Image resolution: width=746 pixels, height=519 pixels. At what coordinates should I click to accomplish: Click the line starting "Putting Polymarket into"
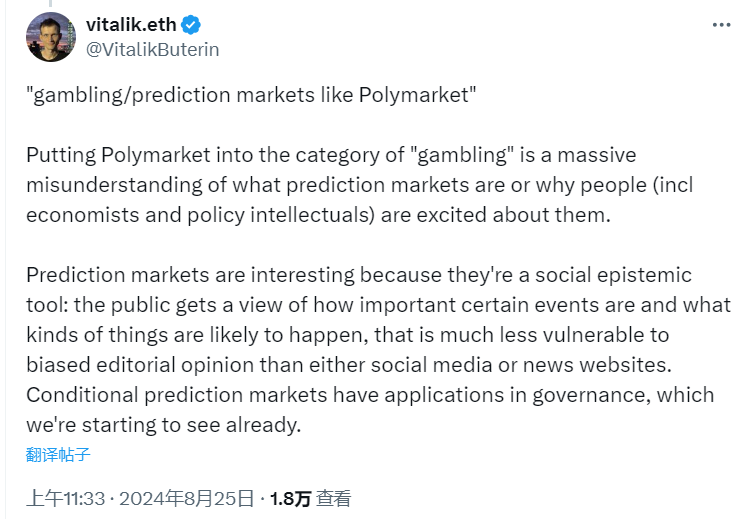click(x=331, y=155)
